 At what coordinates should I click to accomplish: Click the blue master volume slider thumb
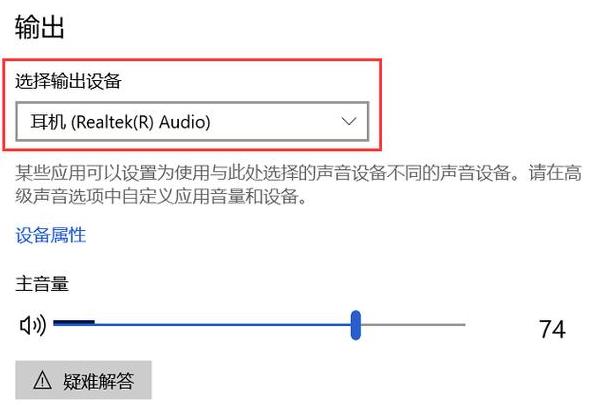(x=356, y=325)
